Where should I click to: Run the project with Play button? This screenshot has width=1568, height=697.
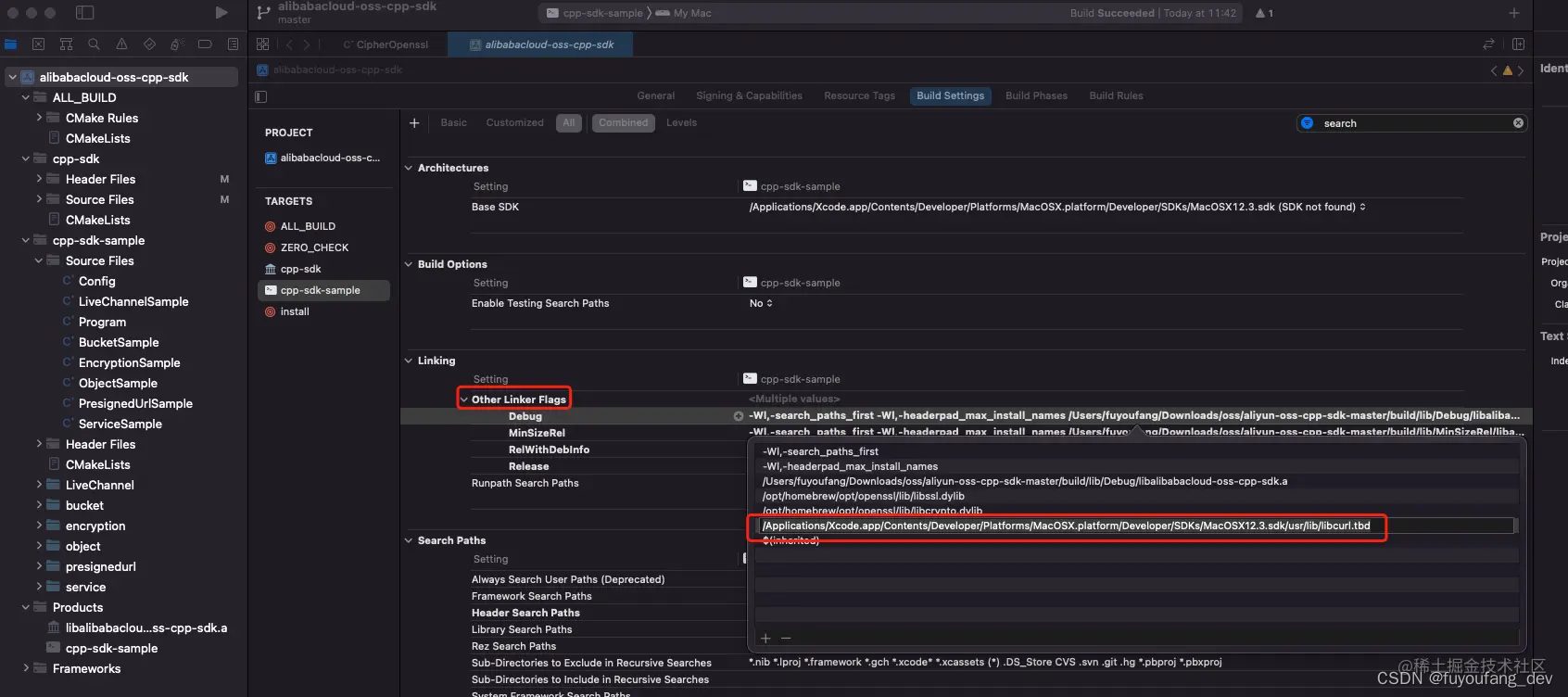point(221,13)
